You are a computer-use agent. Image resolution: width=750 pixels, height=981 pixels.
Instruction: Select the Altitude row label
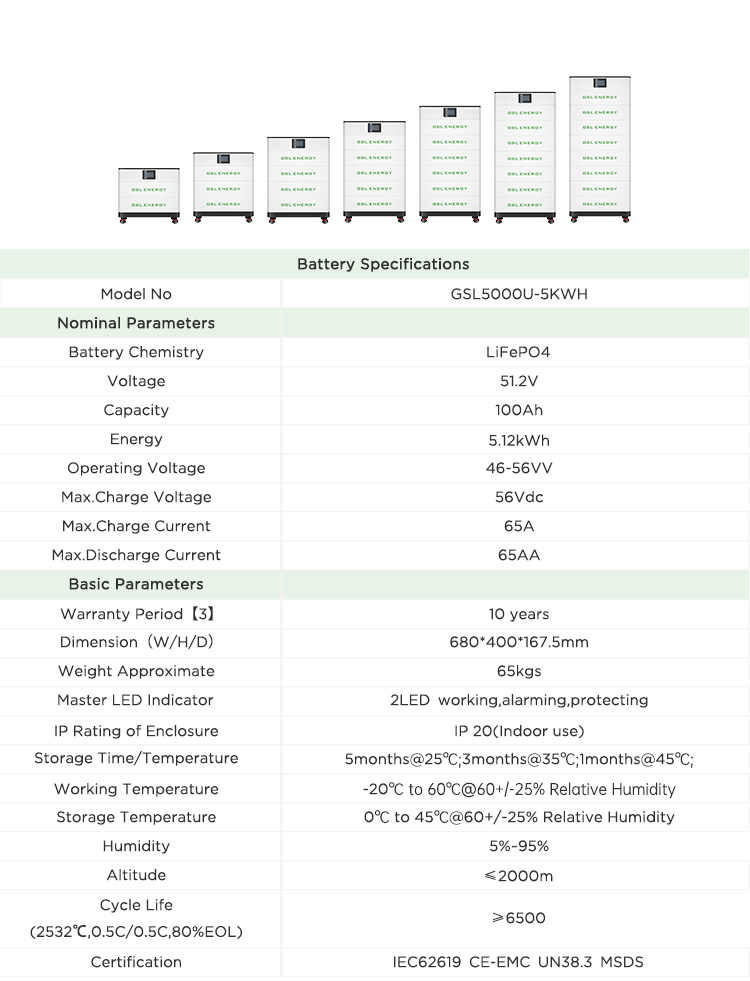pos(136,875)
